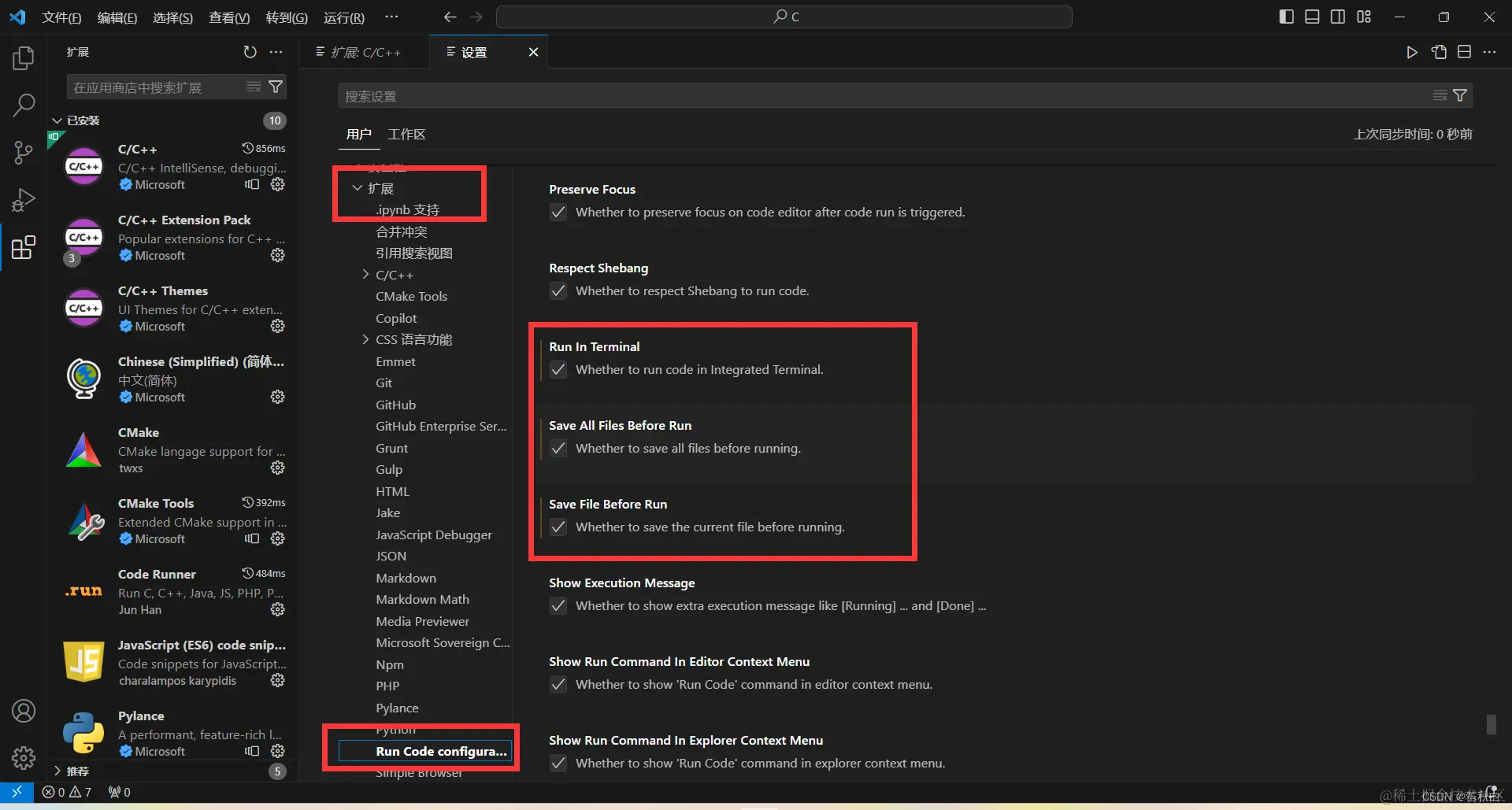The width and height of the screenshot is (1512, 810).
Task: Open manage gear for C/C++ Themes
Action: (277, 326)
